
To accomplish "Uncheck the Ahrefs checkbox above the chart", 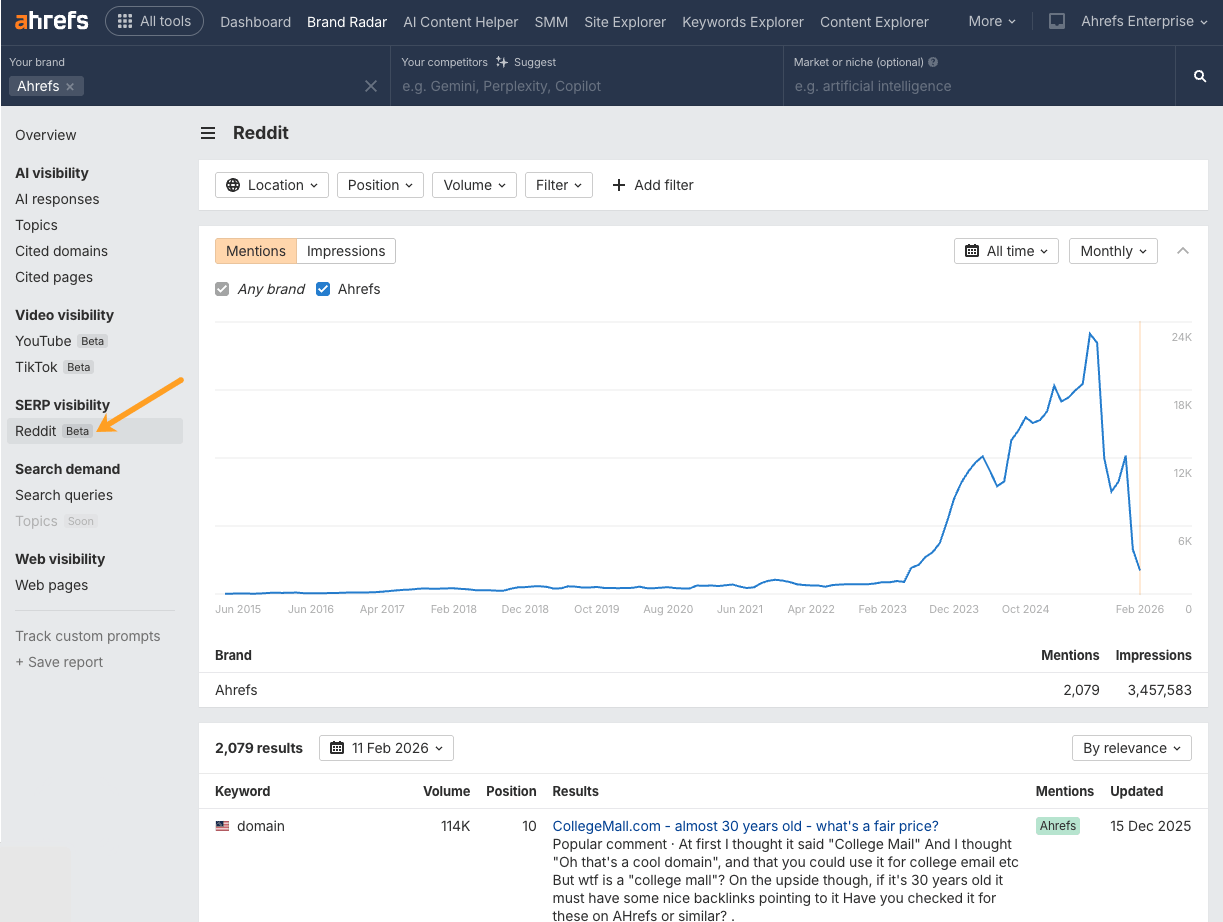I will pyautogui.click(x=323, y=289).
